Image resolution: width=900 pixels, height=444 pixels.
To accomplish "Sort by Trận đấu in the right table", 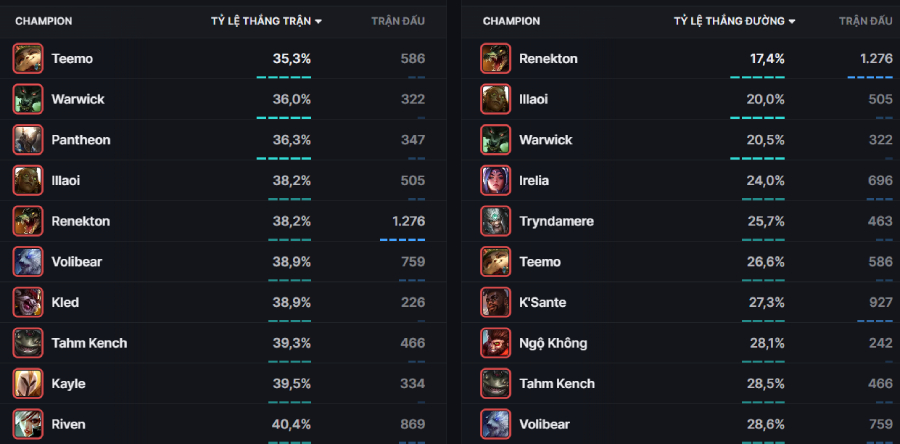I will coord(865,21).
